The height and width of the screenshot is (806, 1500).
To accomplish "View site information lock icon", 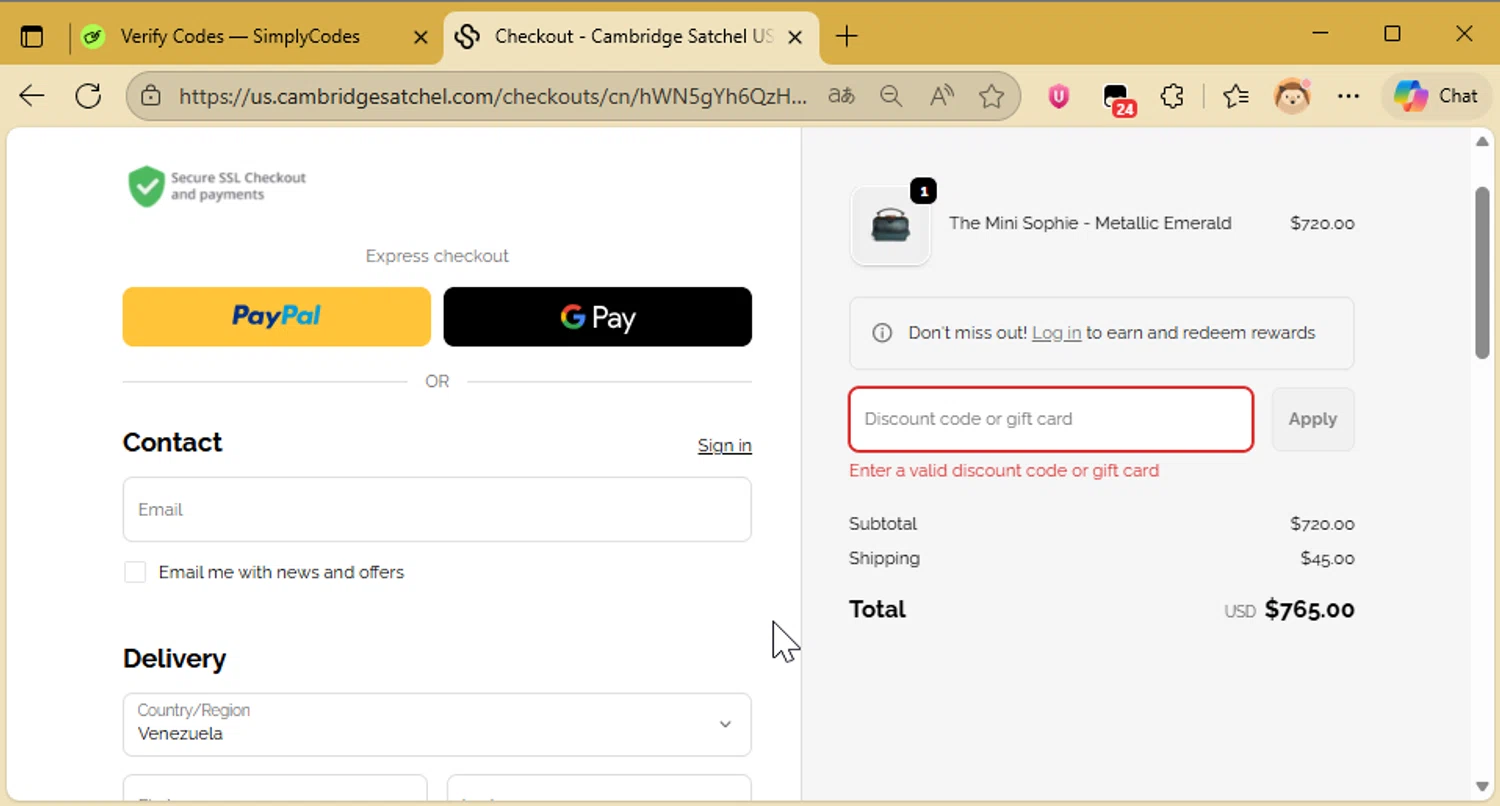I will 151,96.
